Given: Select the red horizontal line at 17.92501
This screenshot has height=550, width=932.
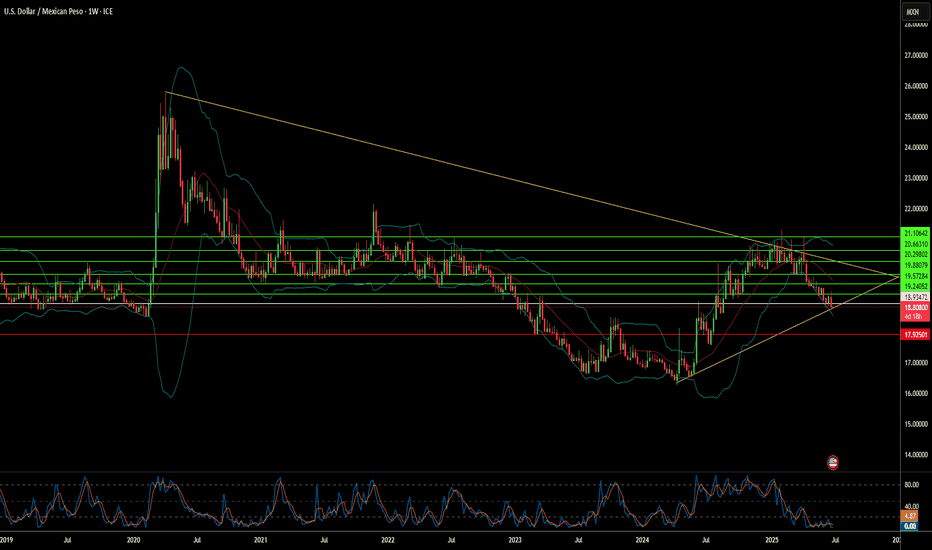Looking at the screenshot, I should (450, 334).
